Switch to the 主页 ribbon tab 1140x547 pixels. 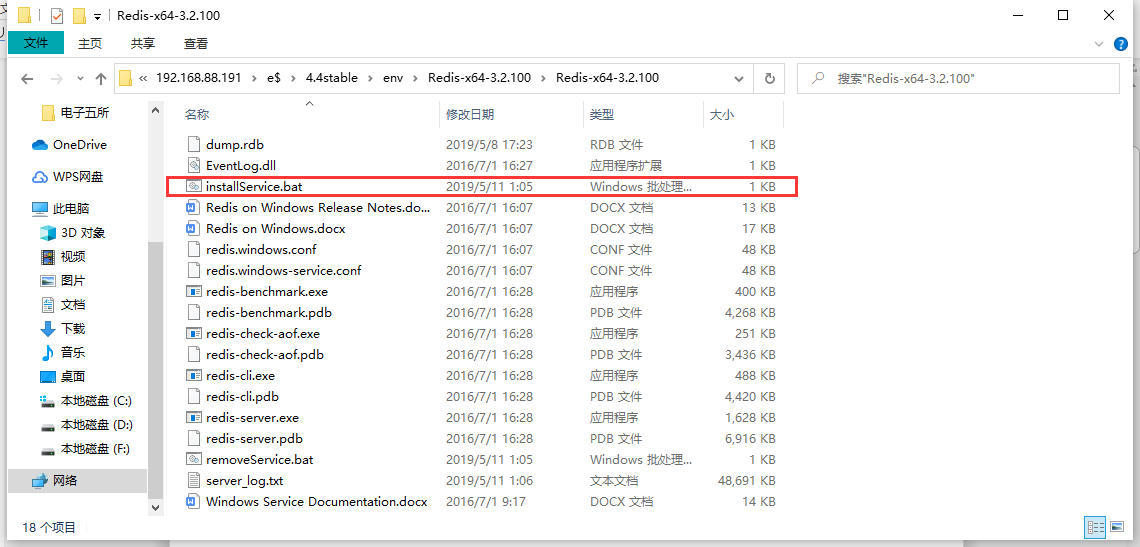click(90, 44)
